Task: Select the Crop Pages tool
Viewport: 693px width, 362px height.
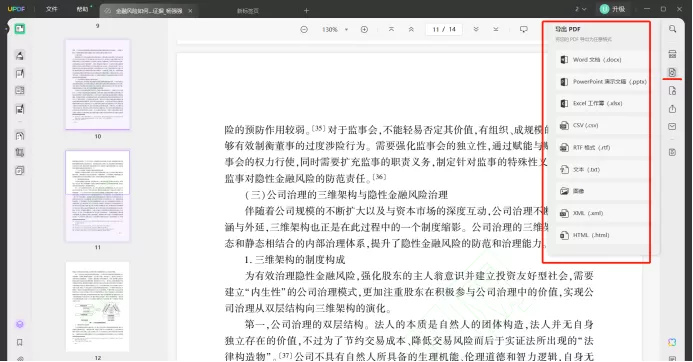Action: point(19,153)
